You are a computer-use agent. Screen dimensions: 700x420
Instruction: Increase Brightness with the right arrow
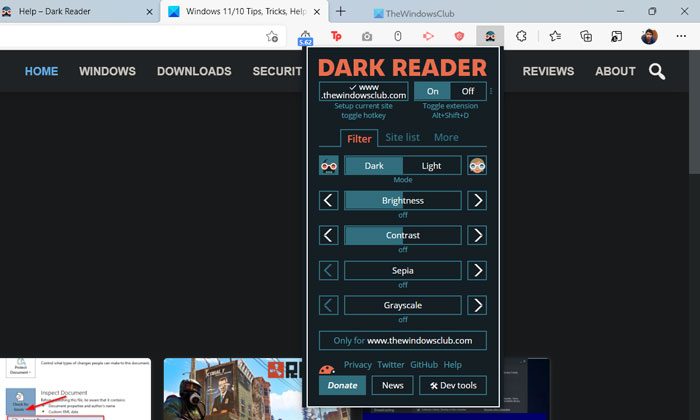(x=477, y=200)
